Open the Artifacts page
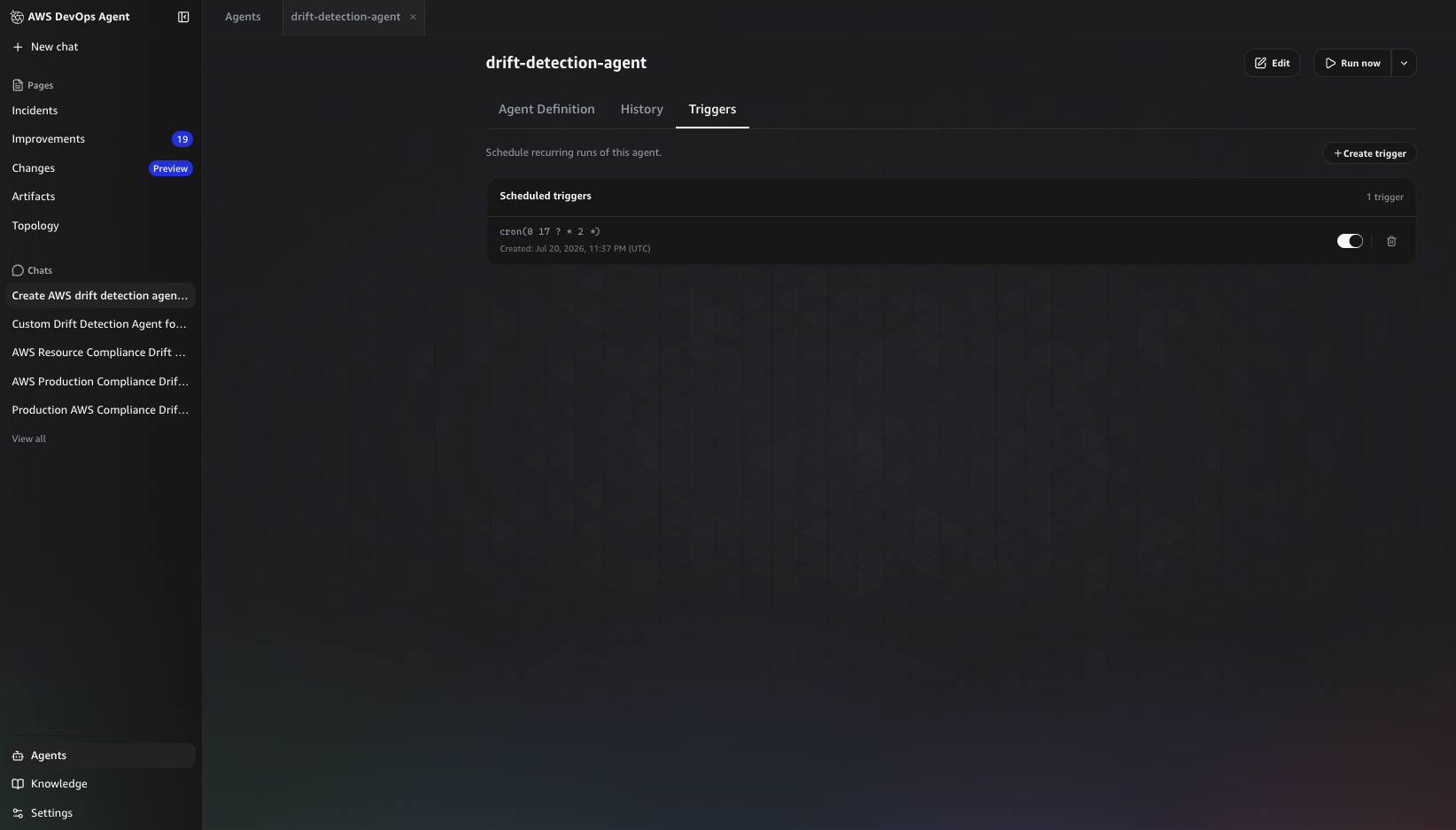Image resolution: width=1456 pixels, height=830 pixels. pyautogui.click(x=34, y=197)
